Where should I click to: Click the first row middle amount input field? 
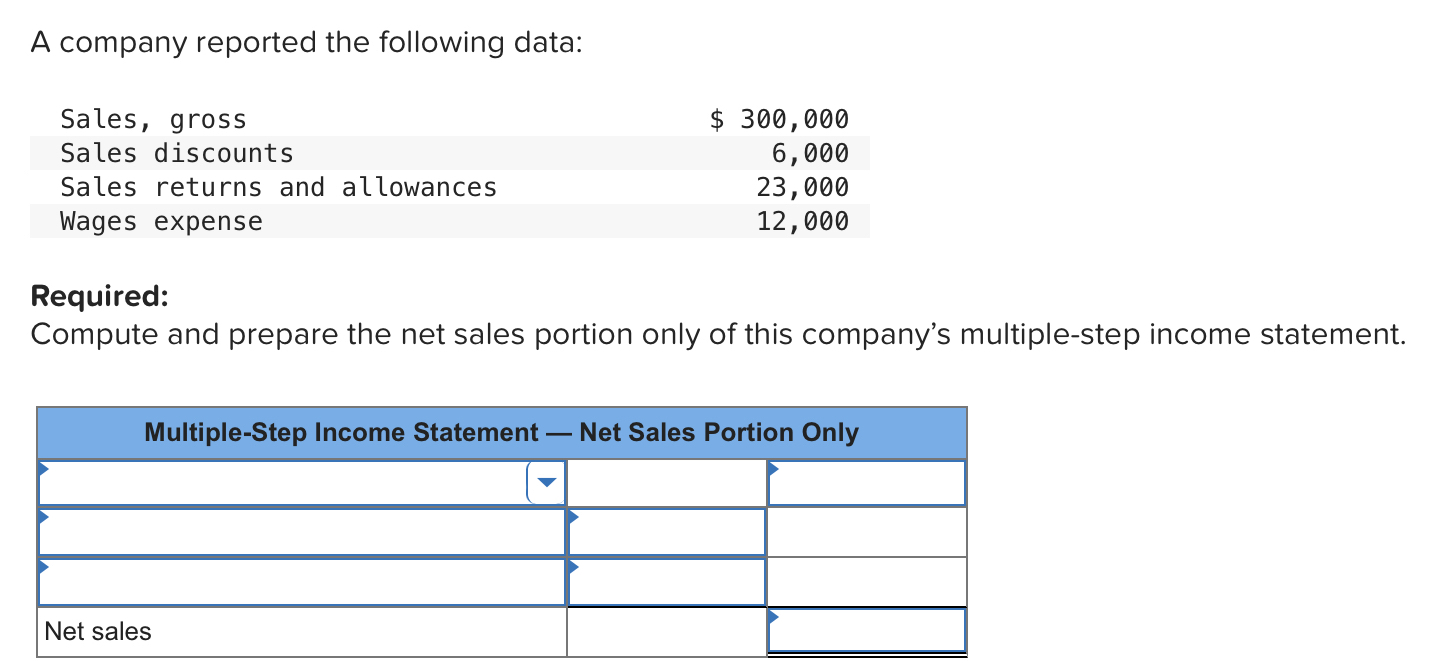pos(666,481)
